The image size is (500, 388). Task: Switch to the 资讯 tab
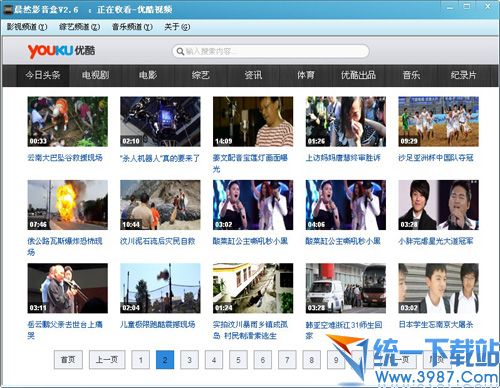(253, 75)
